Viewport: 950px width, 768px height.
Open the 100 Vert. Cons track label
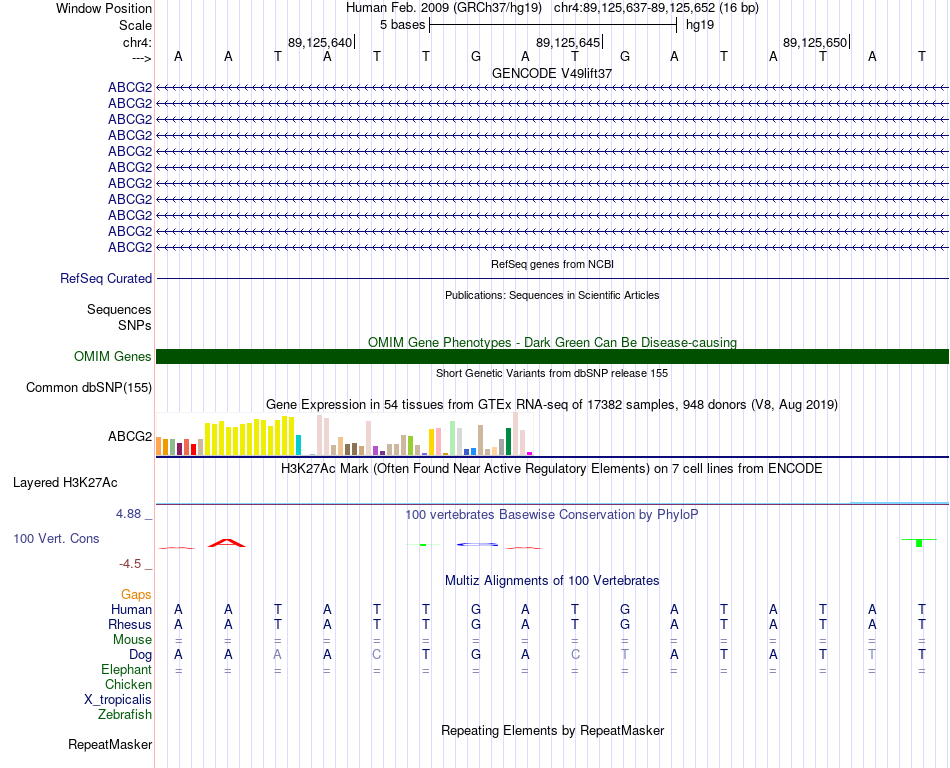click(56, 538)
